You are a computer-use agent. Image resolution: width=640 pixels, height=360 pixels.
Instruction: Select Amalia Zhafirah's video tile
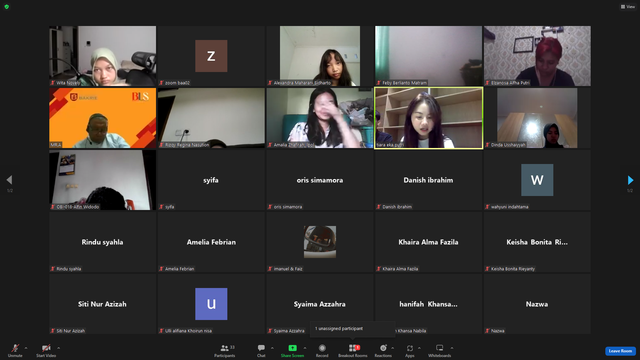(320, 118)
